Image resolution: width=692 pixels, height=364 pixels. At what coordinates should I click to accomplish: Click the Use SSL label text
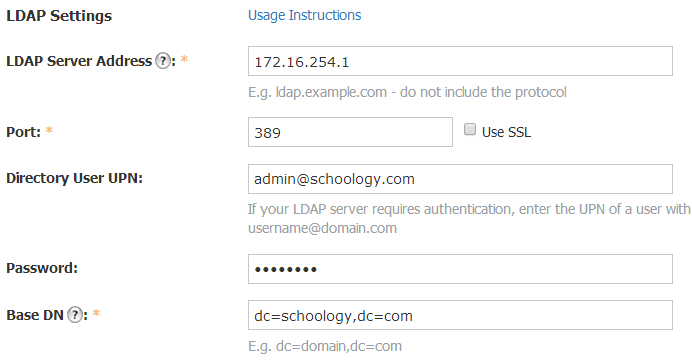(506, 132)
